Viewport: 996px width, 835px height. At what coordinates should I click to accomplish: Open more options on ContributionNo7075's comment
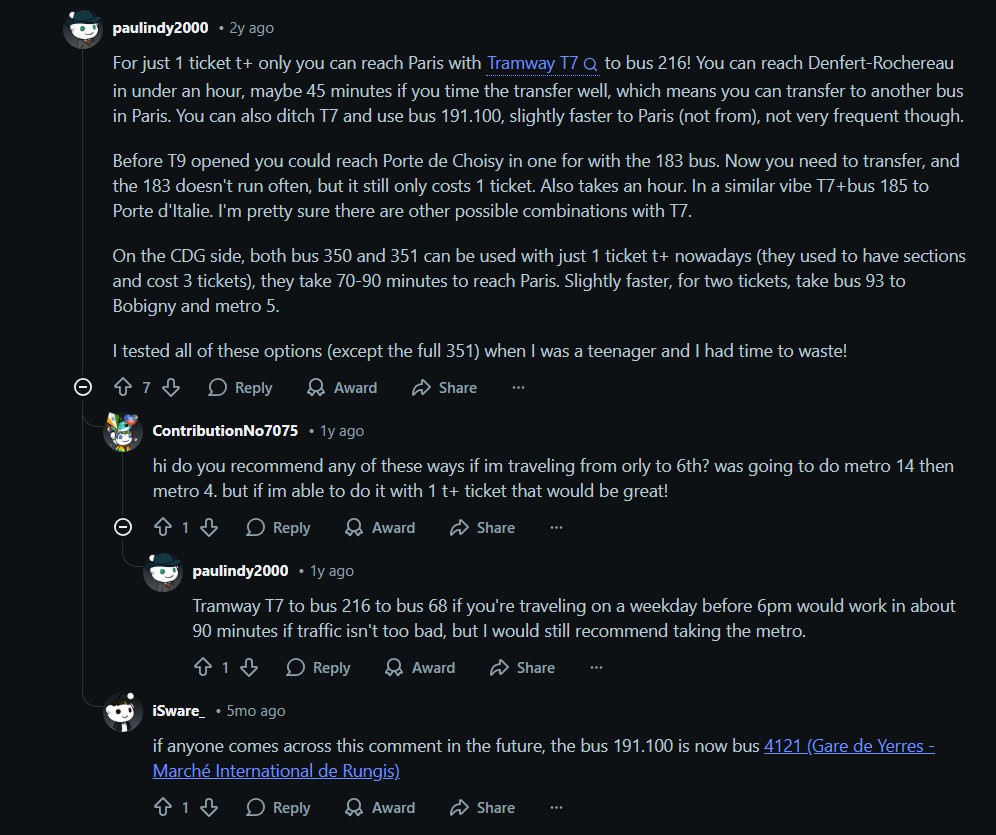(x=556, y=527)
